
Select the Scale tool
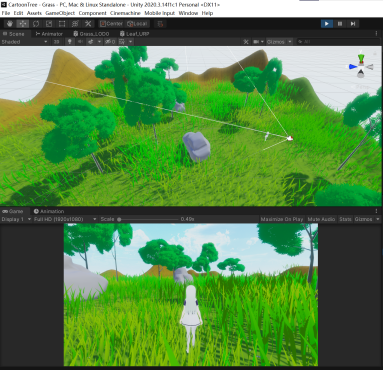tap(49, 24)
